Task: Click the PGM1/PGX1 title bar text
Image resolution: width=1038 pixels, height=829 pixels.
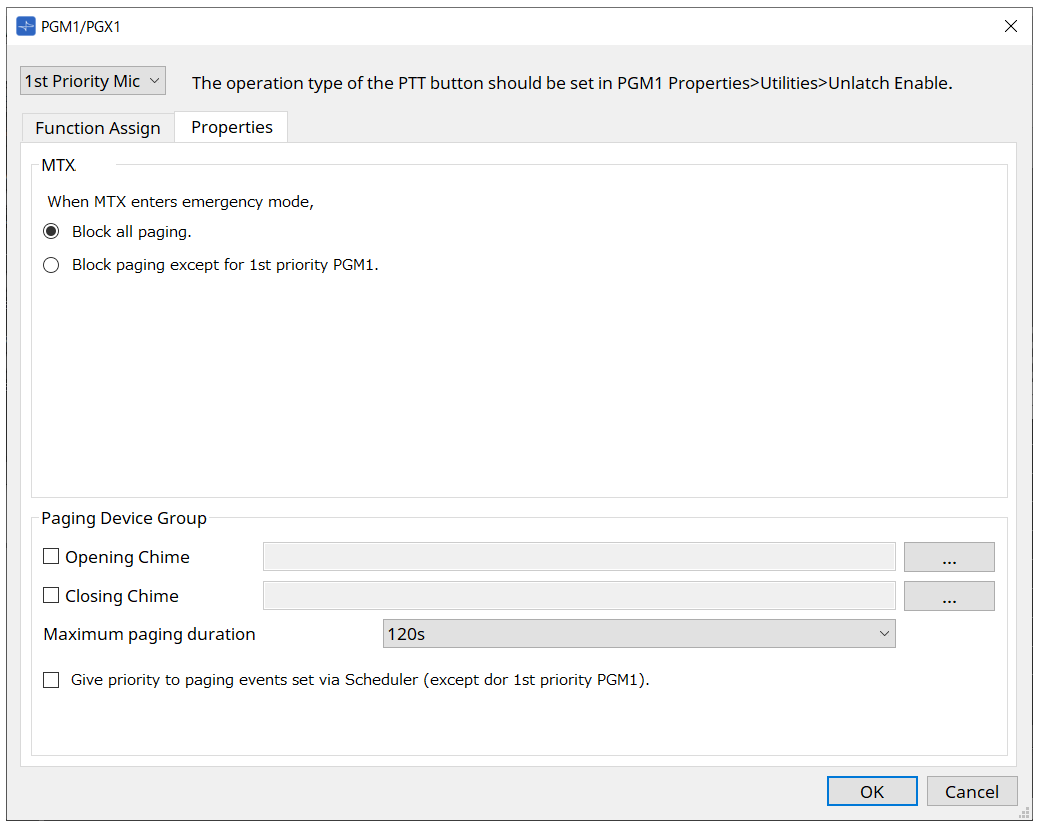Action: coord(81,26)
